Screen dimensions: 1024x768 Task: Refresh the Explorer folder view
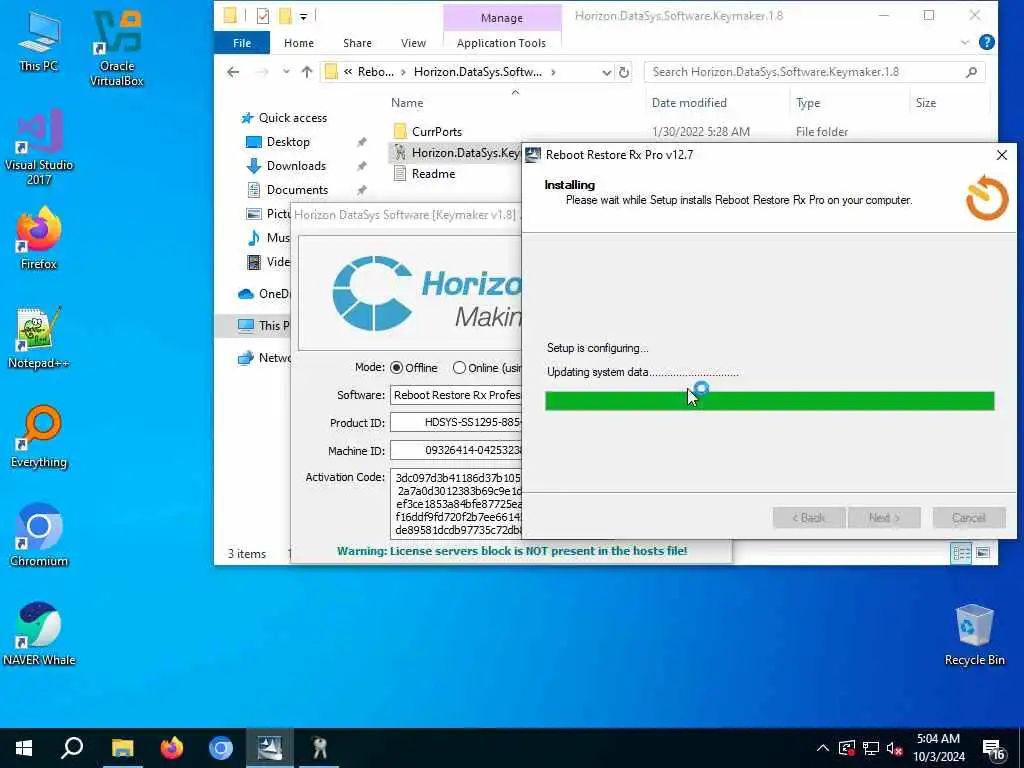point(624,72)
